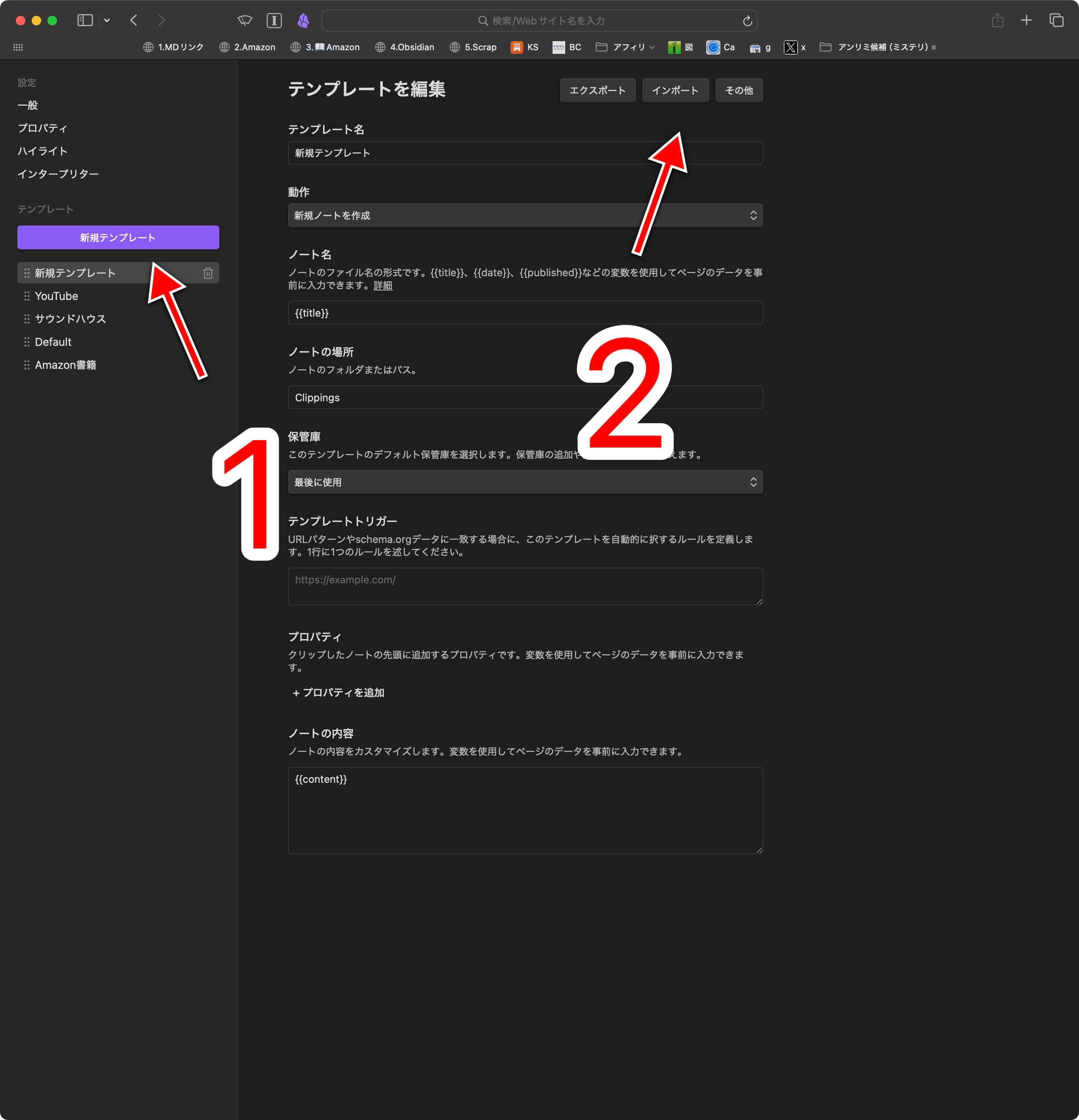Click drag handle of Default row
1079x1120 pixels.
(x=26, y=342)
